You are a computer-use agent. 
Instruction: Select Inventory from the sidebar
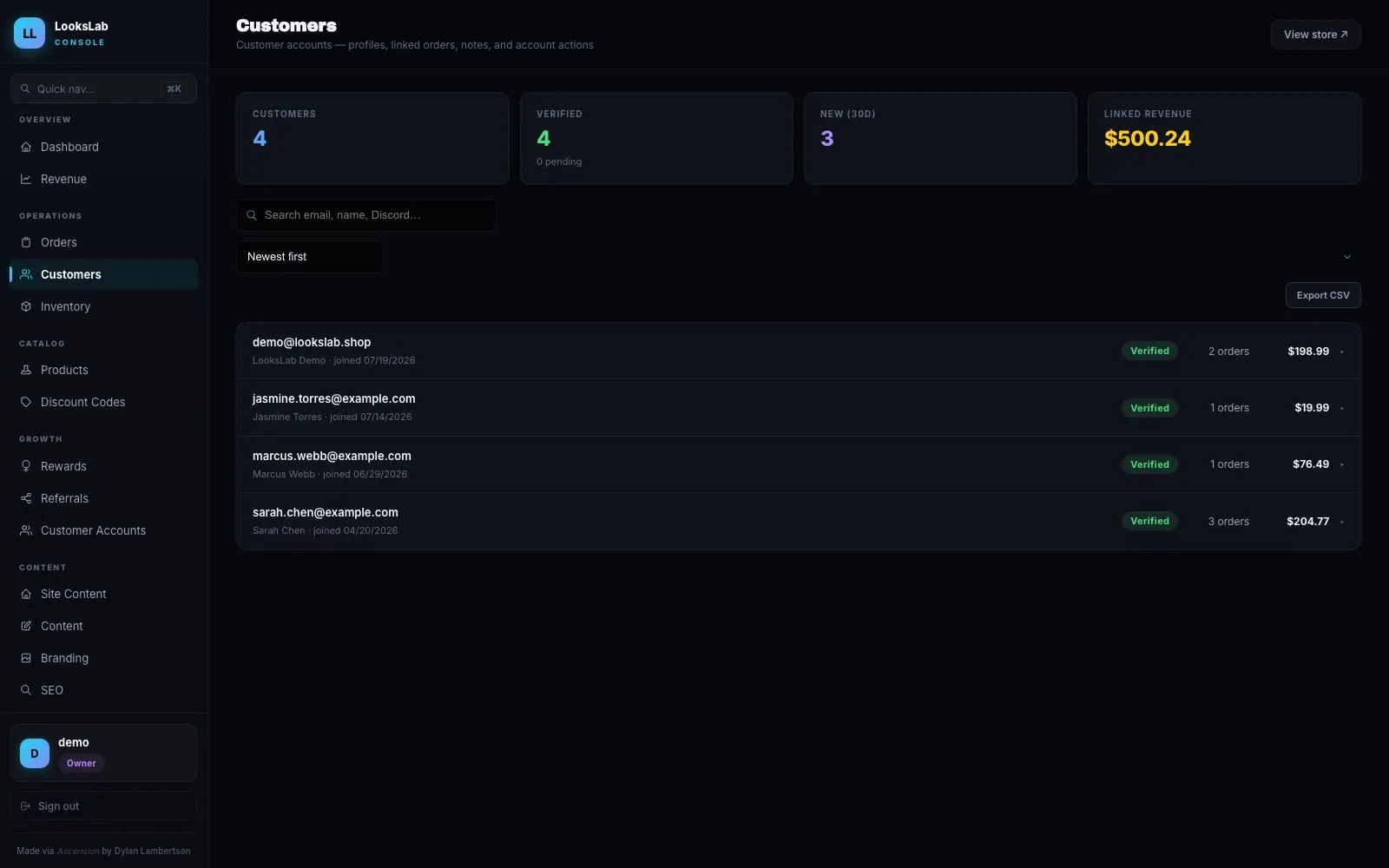click(103, 306)
